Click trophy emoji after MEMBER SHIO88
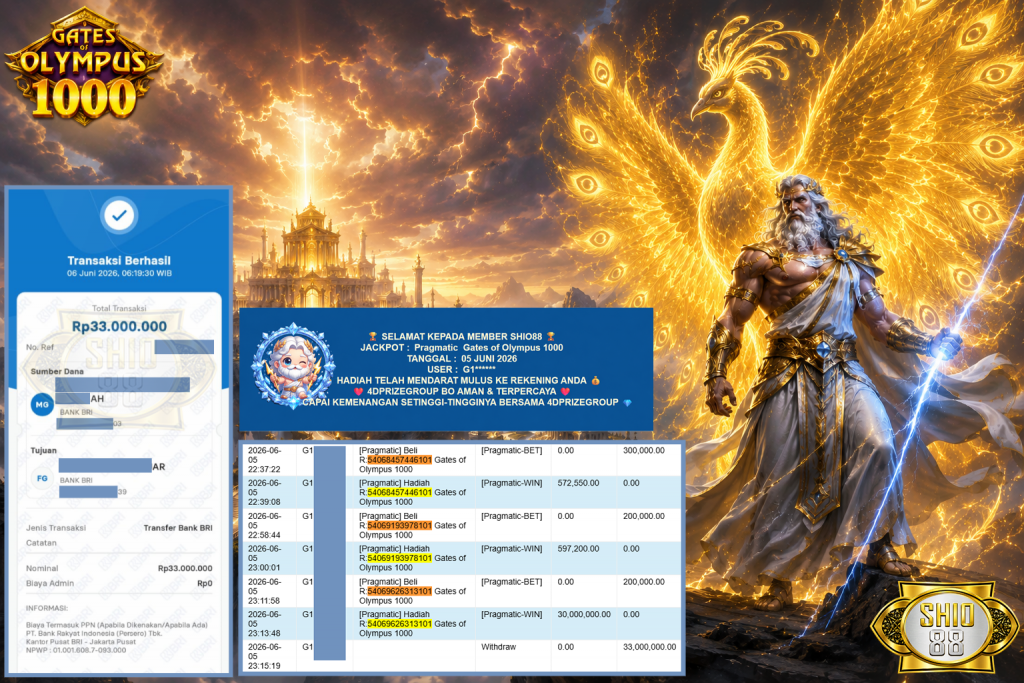Screen dimensions: 1024x683 551,336
